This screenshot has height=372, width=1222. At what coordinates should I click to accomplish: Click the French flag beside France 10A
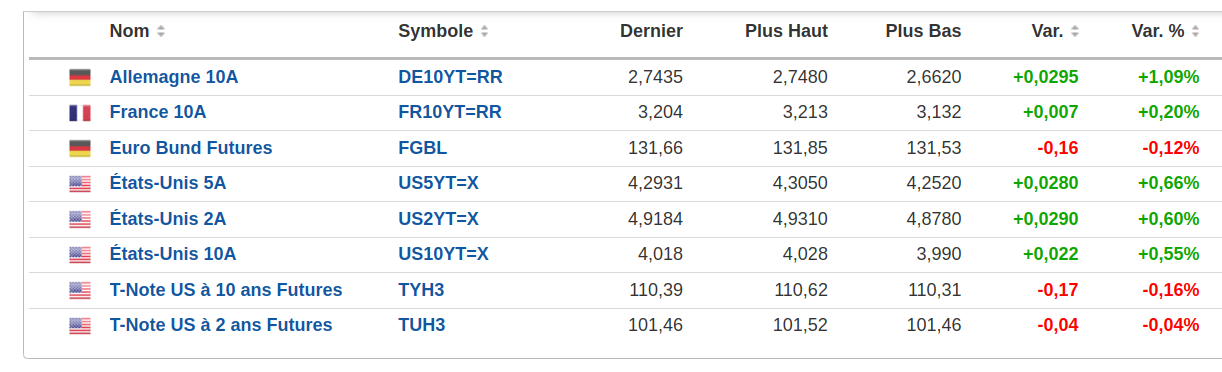(80, 113)
